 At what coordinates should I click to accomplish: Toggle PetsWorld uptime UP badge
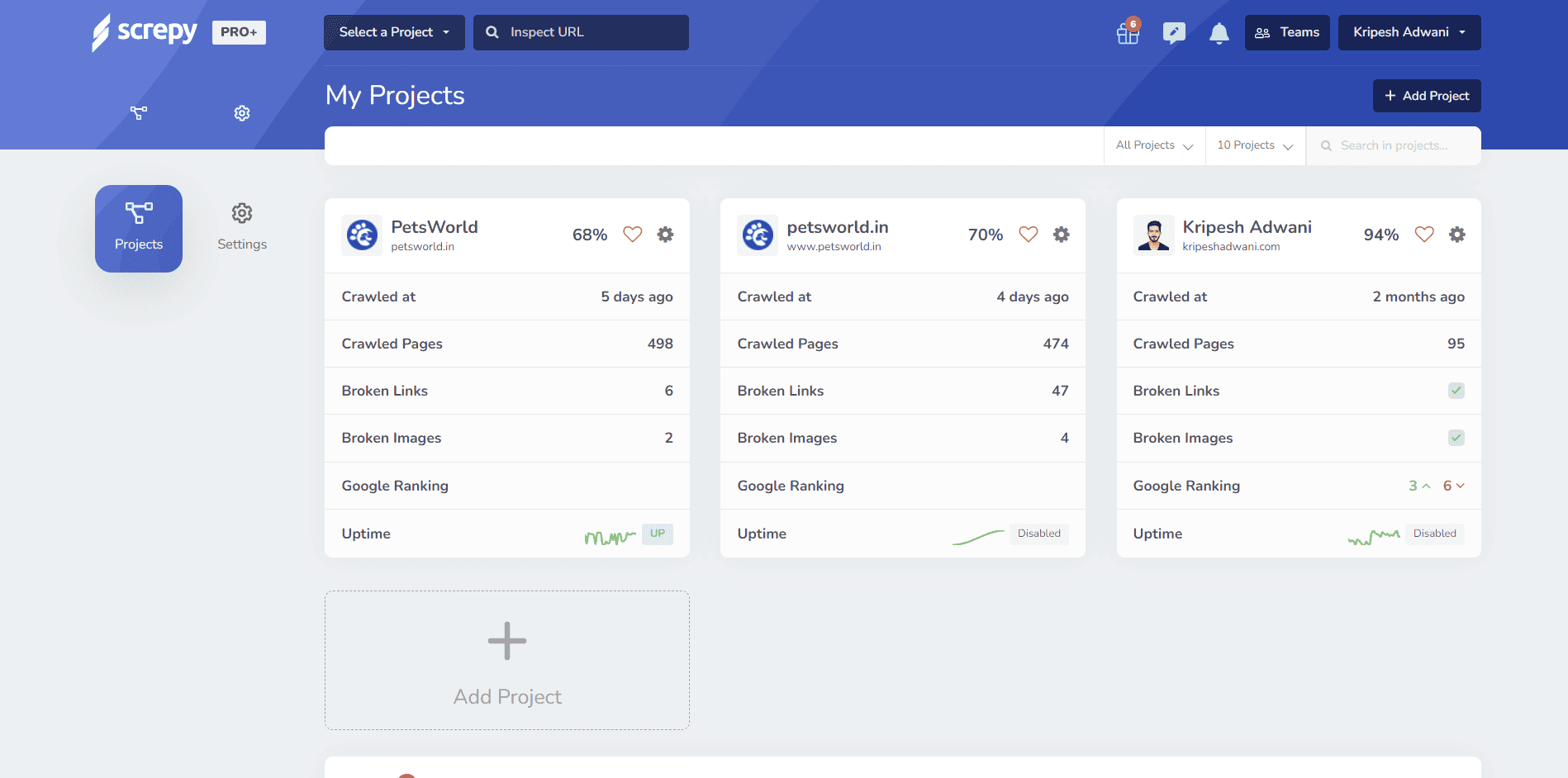pyautogui.click(x=658, y=534)
